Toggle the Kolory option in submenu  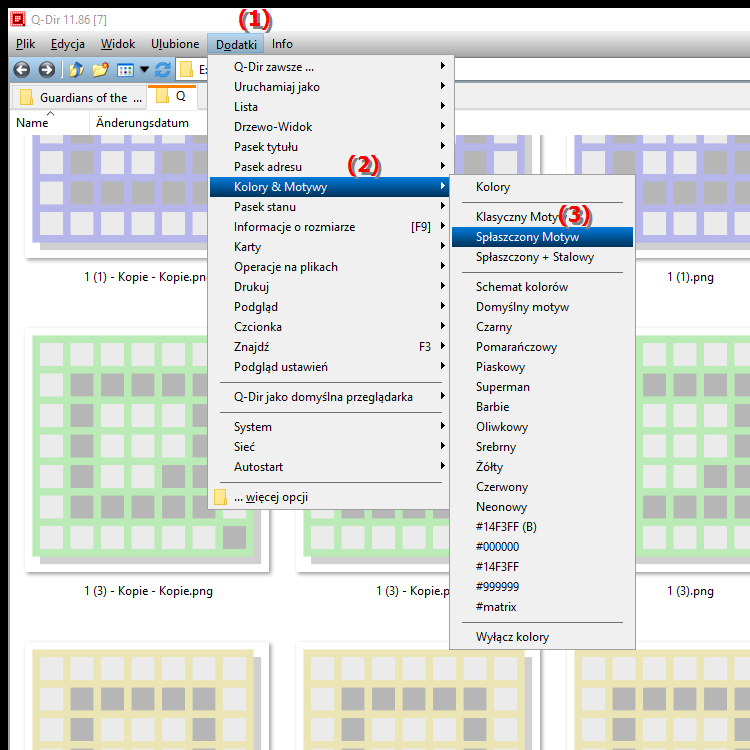542,187
